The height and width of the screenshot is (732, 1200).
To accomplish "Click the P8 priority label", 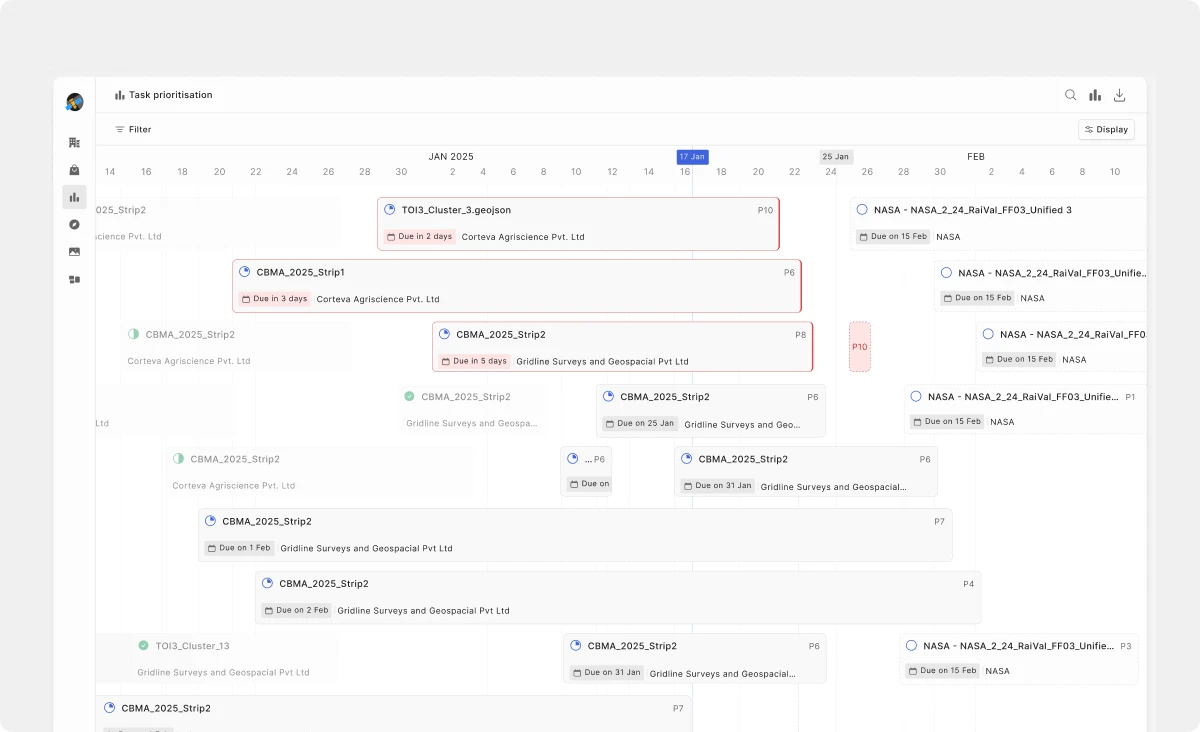I will [800, 335].
